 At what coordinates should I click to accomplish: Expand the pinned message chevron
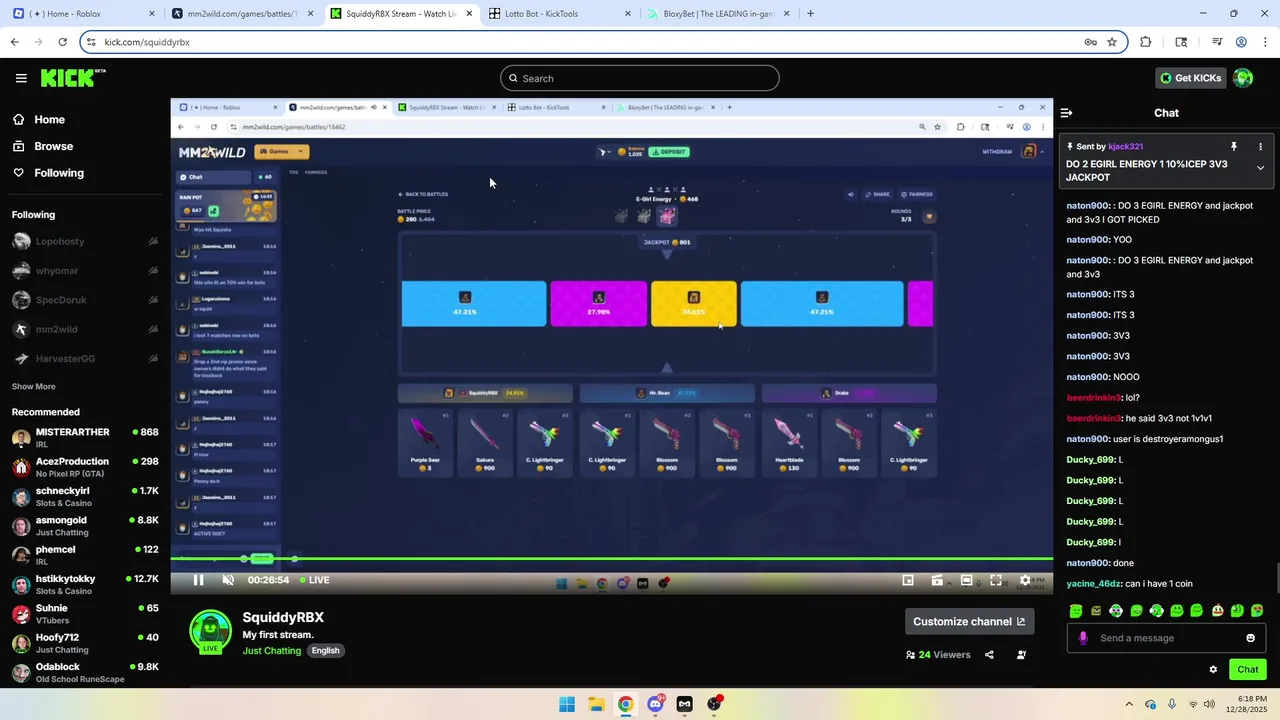tap(1260, 168)
